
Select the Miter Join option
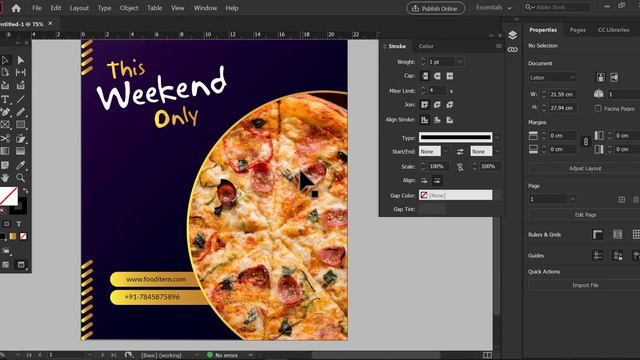click(x=425, y=105)
